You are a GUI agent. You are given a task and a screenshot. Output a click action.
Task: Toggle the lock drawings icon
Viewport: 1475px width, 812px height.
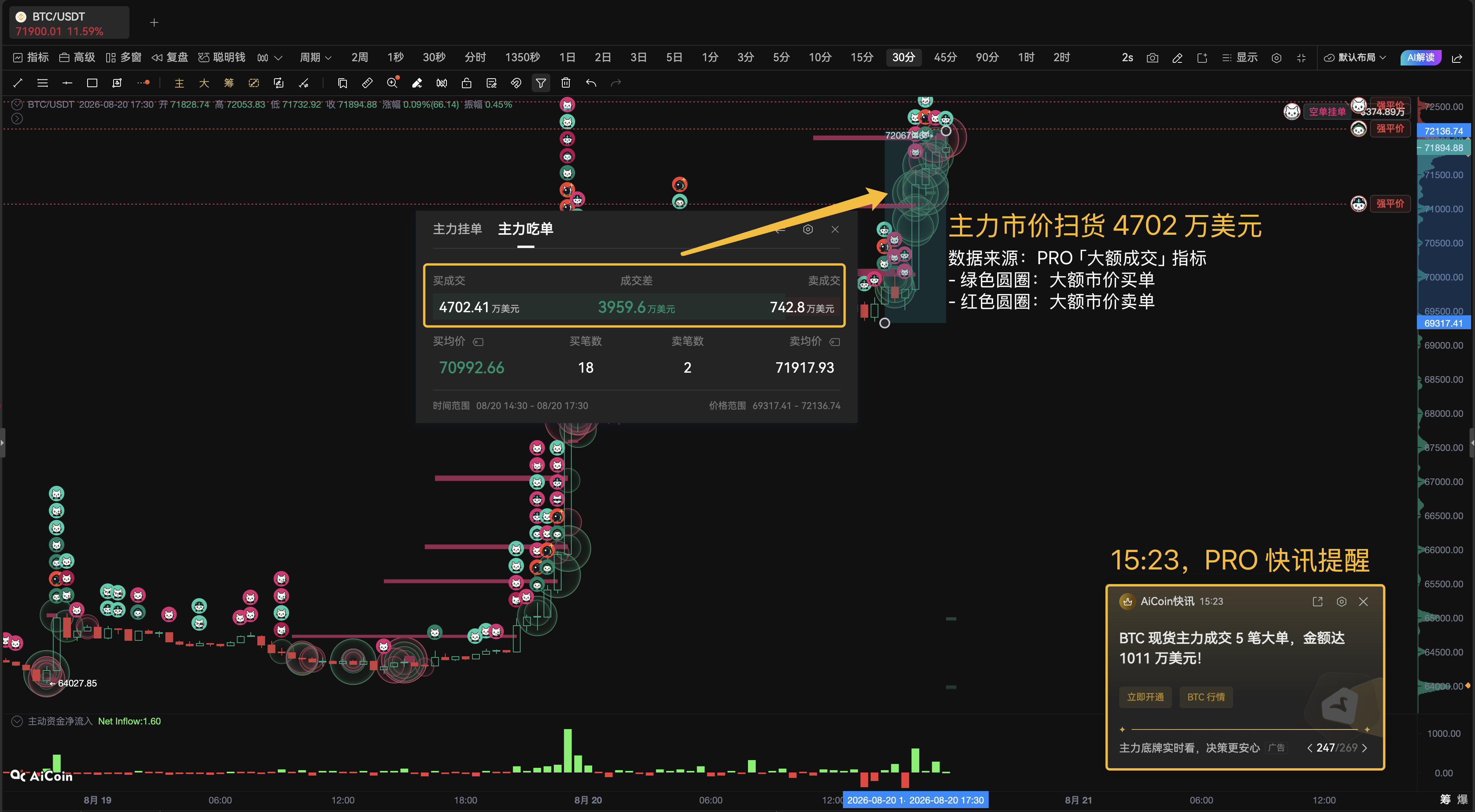tap(467, 83)
